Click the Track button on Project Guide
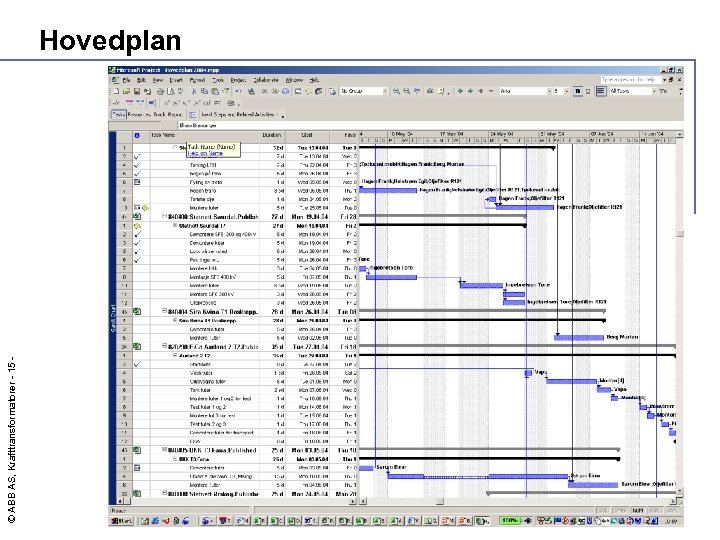 (x=159, y=115)
